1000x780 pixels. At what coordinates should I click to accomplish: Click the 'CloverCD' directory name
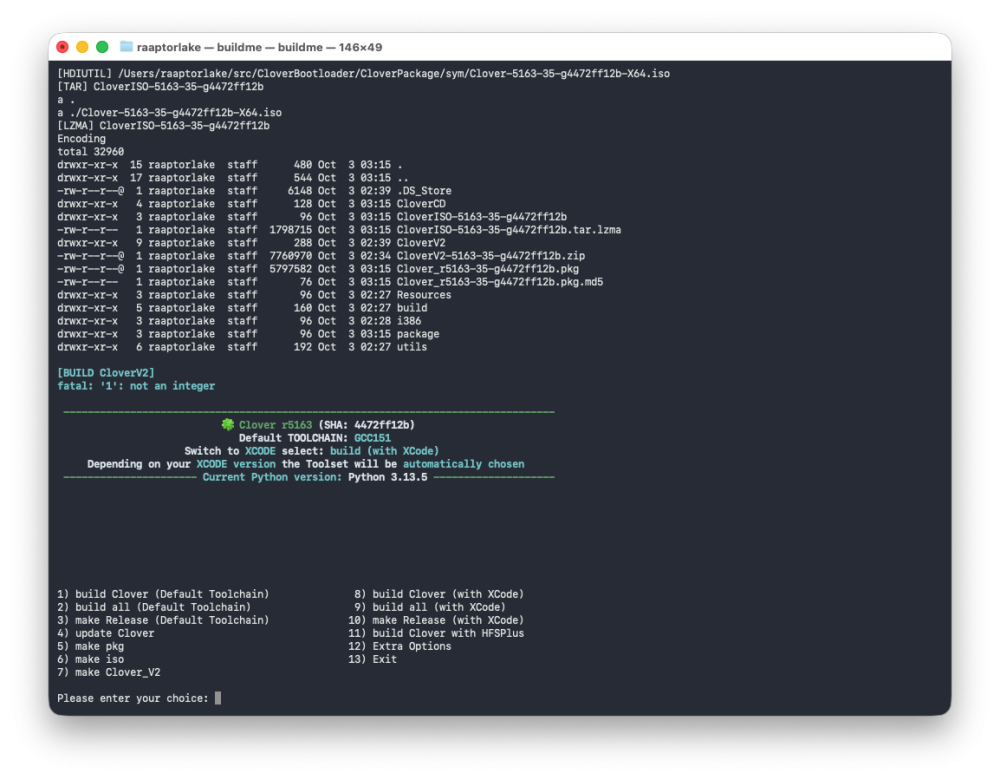coord(421,203)
